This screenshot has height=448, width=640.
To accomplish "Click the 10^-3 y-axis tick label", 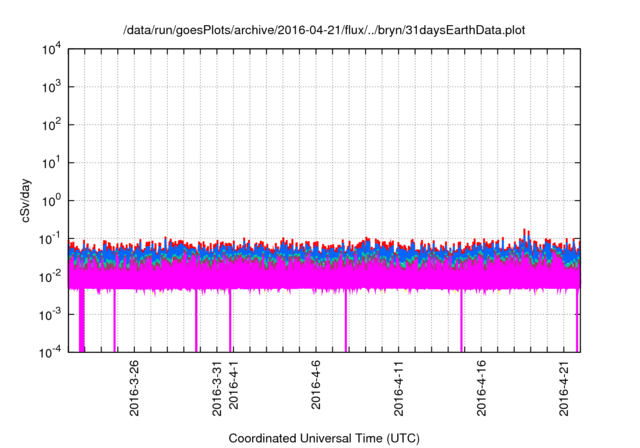I will click(50, 314).
